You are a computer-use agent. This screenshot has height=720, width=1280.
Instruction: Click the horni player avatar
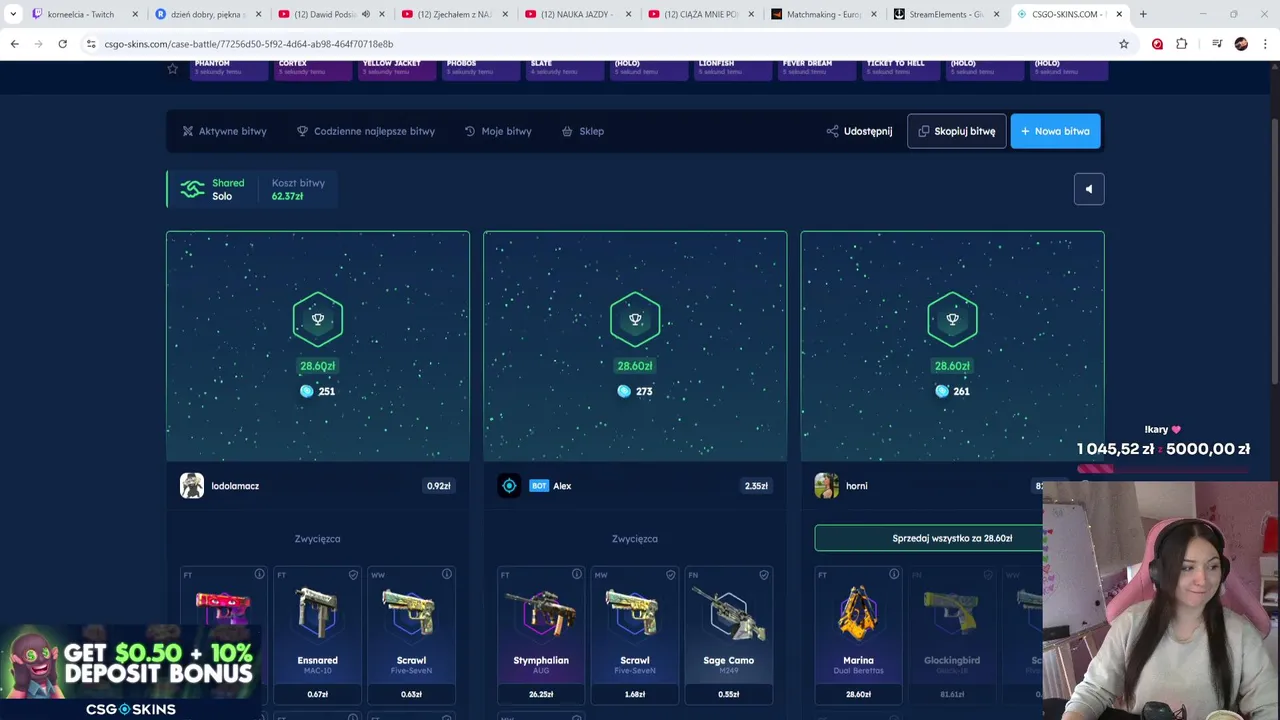click(x=826, y=486)
